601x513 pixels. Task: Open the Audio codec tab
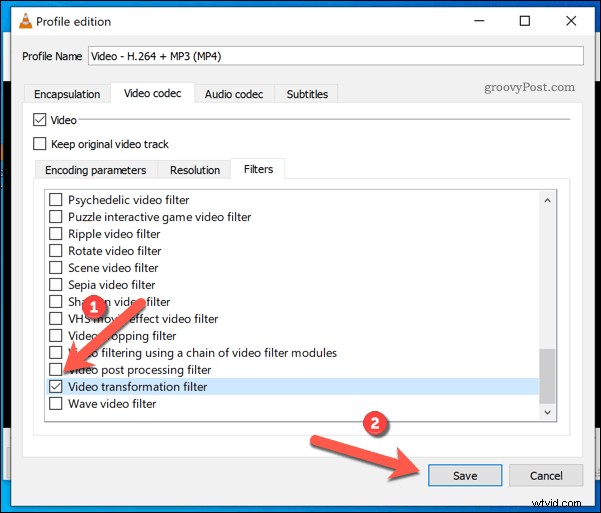(234, 94)
